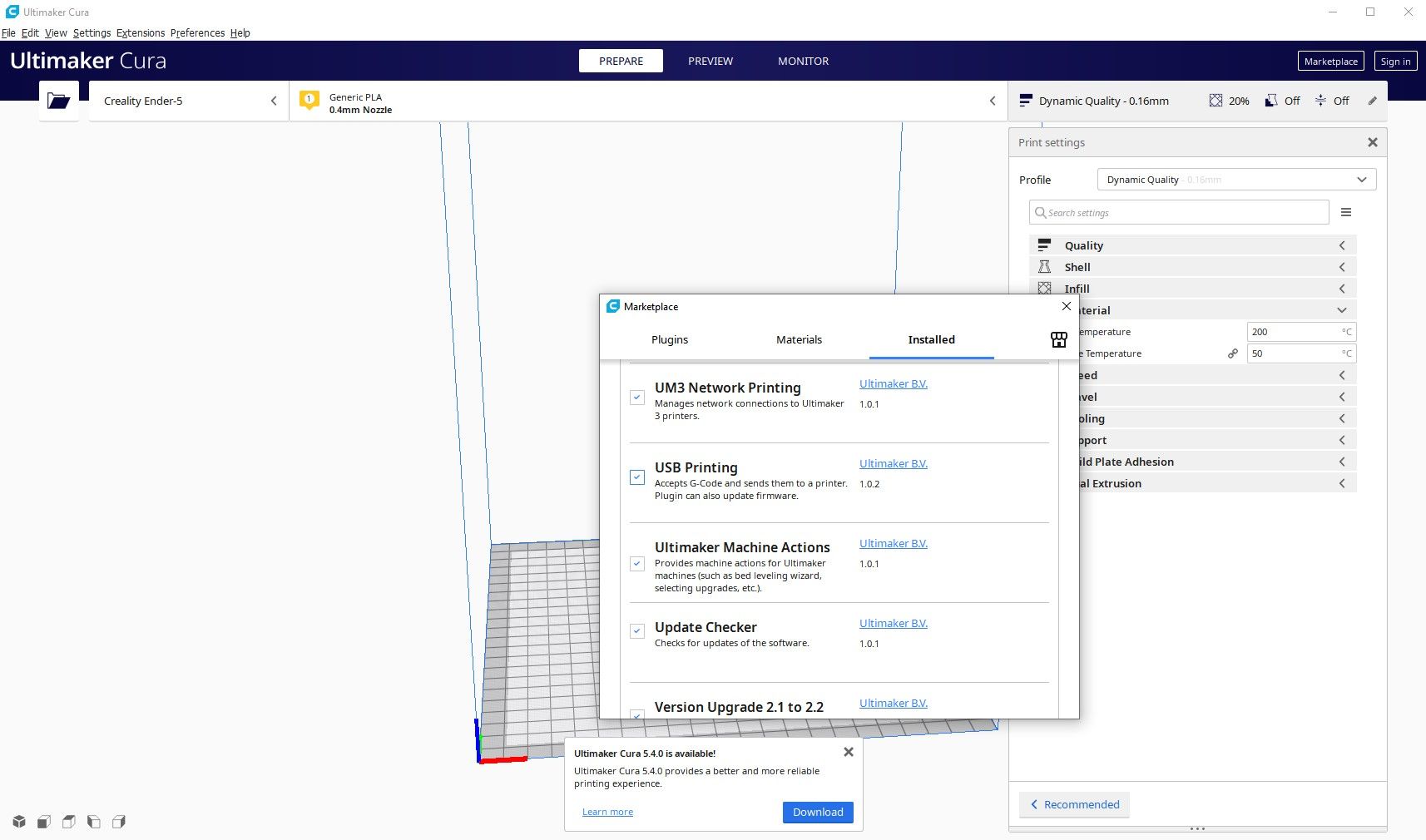
Task: Switch to the Plugins tab in Marketplace
Action: click(x=670, y=339)
